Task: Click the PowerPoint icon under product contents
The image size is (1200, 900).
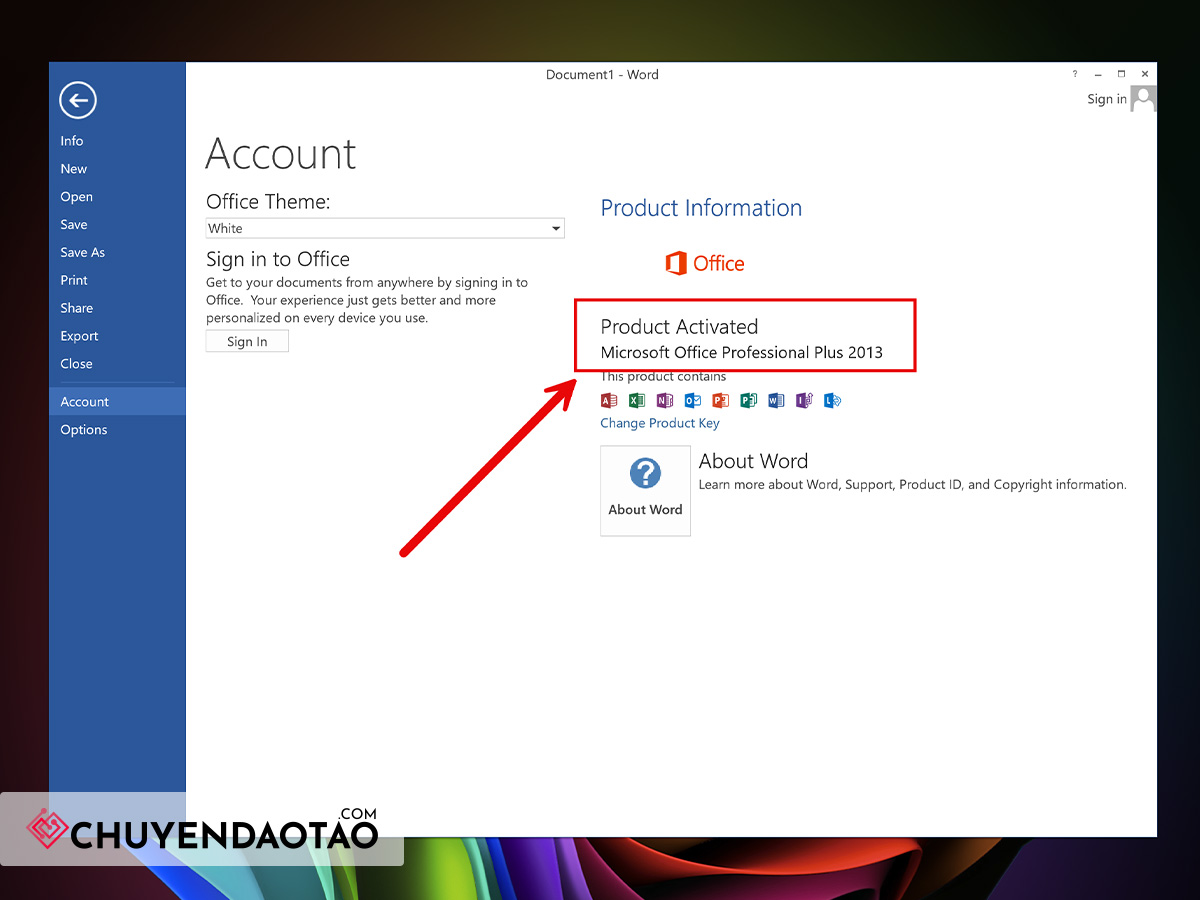Action: pyautogui.click(x=721, y=401)
